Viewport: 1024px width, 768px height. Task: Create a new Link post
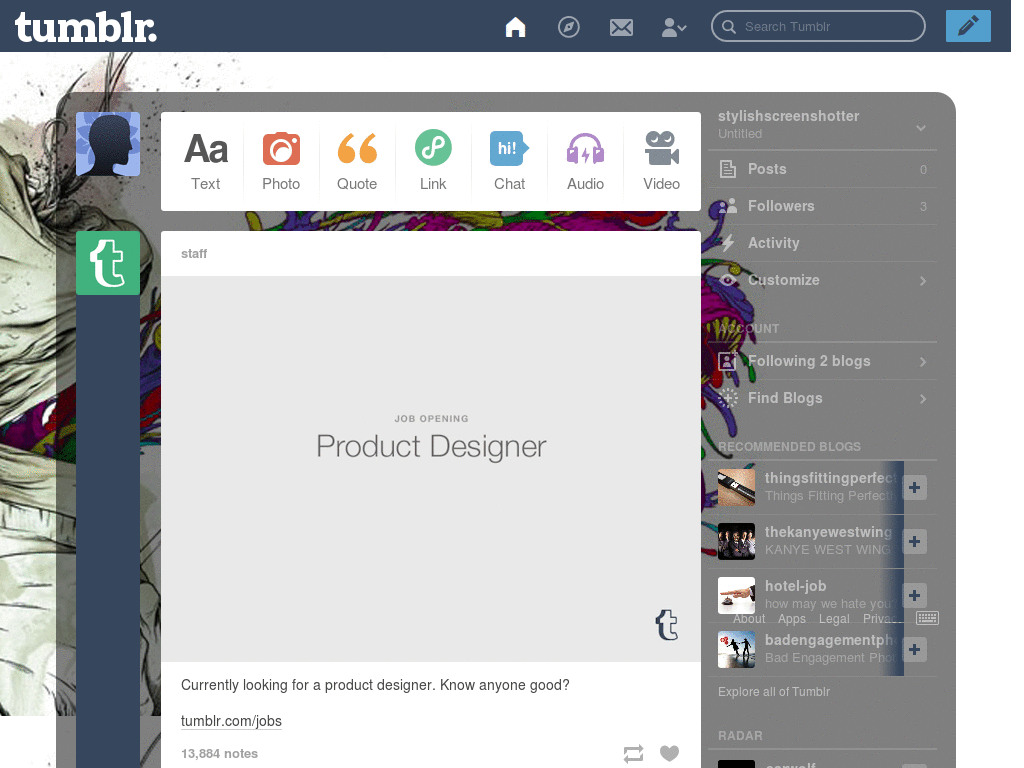tap(433, 161)
